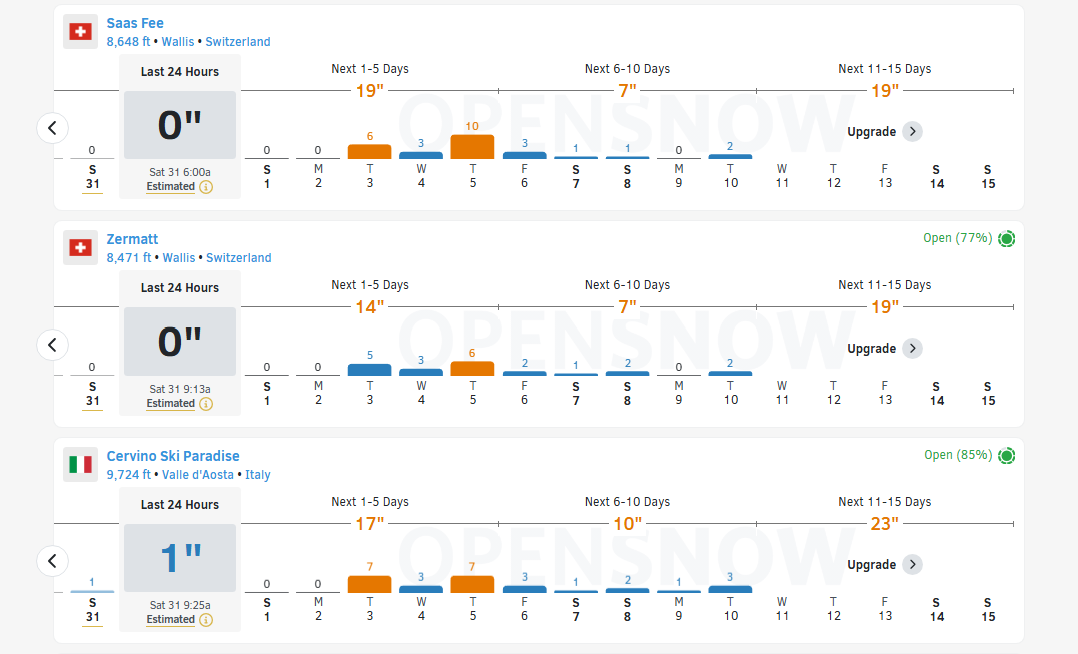
Task: Click the Italian flag beside Cervino Ski Paradise
Action: [x=80, y=464]
